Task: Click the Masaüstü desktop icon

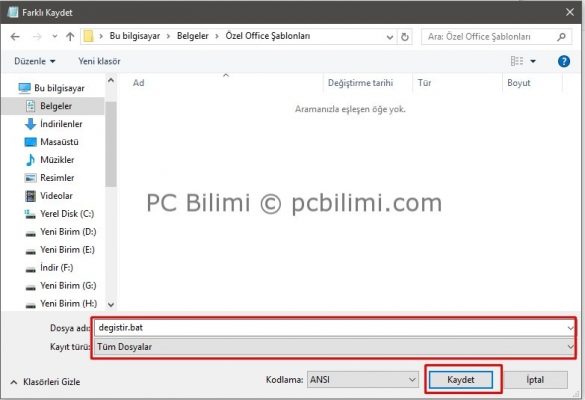Action: coord(30,142)
